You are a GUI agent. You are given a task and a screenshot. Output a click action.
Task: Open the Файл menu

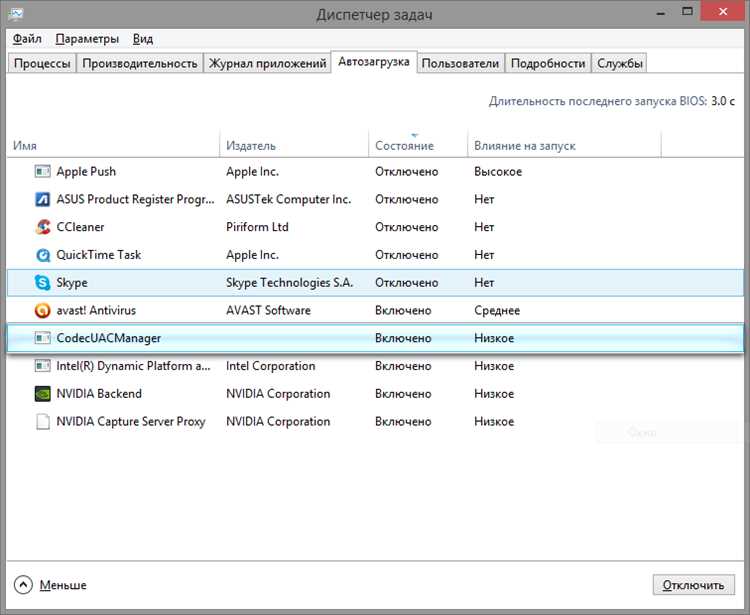coord(27,39)
